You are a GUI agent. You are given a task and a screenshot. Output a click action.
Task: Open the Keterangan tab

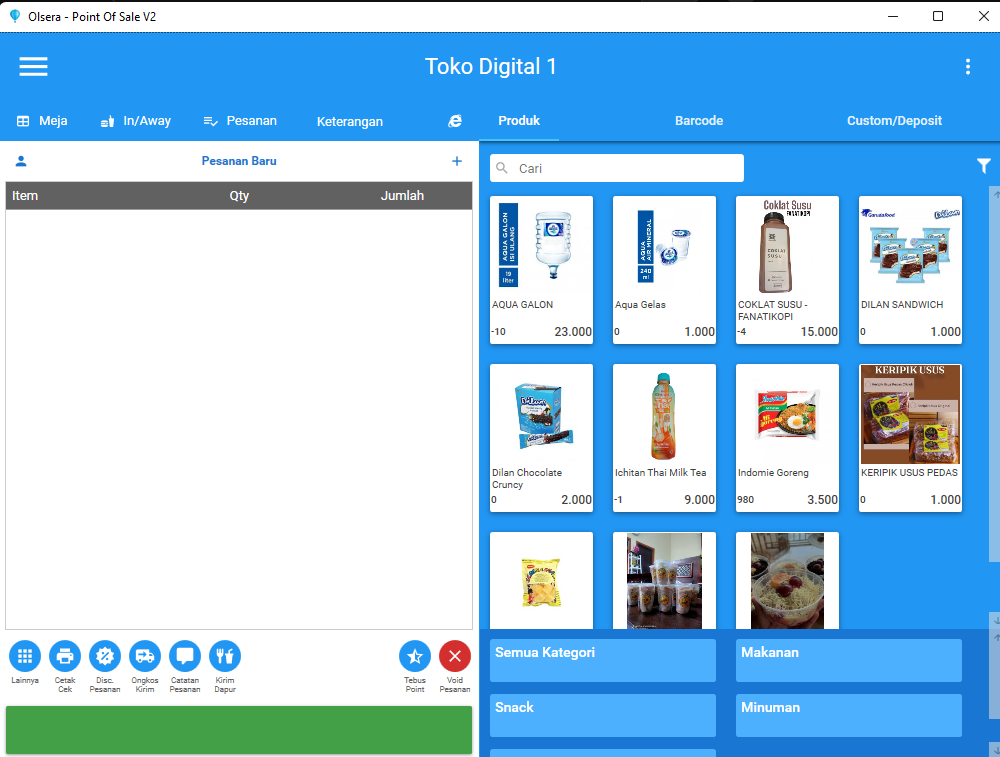coord(349,121)
